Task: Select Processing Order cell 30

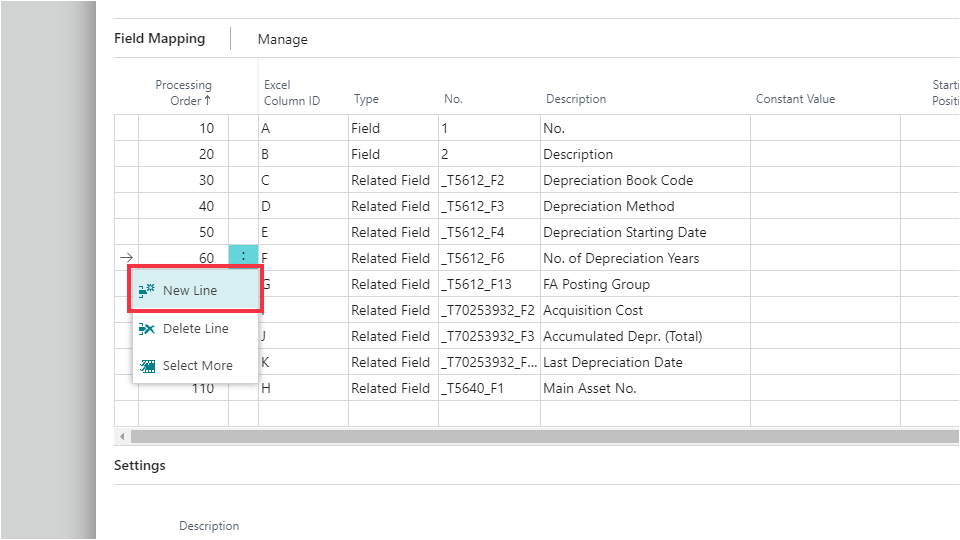Action: pos(183,180)
